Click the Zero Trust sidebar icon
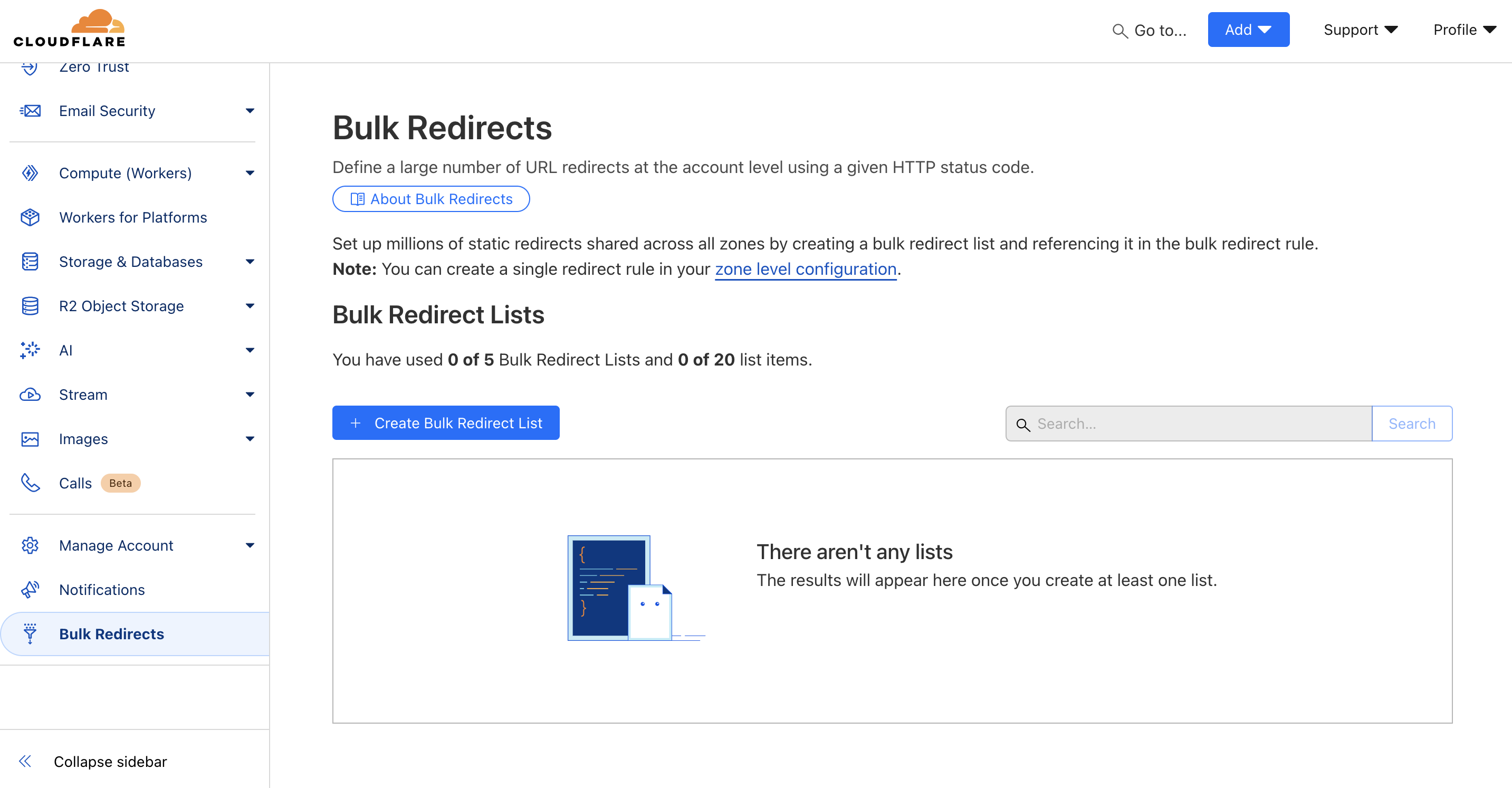 30,66
